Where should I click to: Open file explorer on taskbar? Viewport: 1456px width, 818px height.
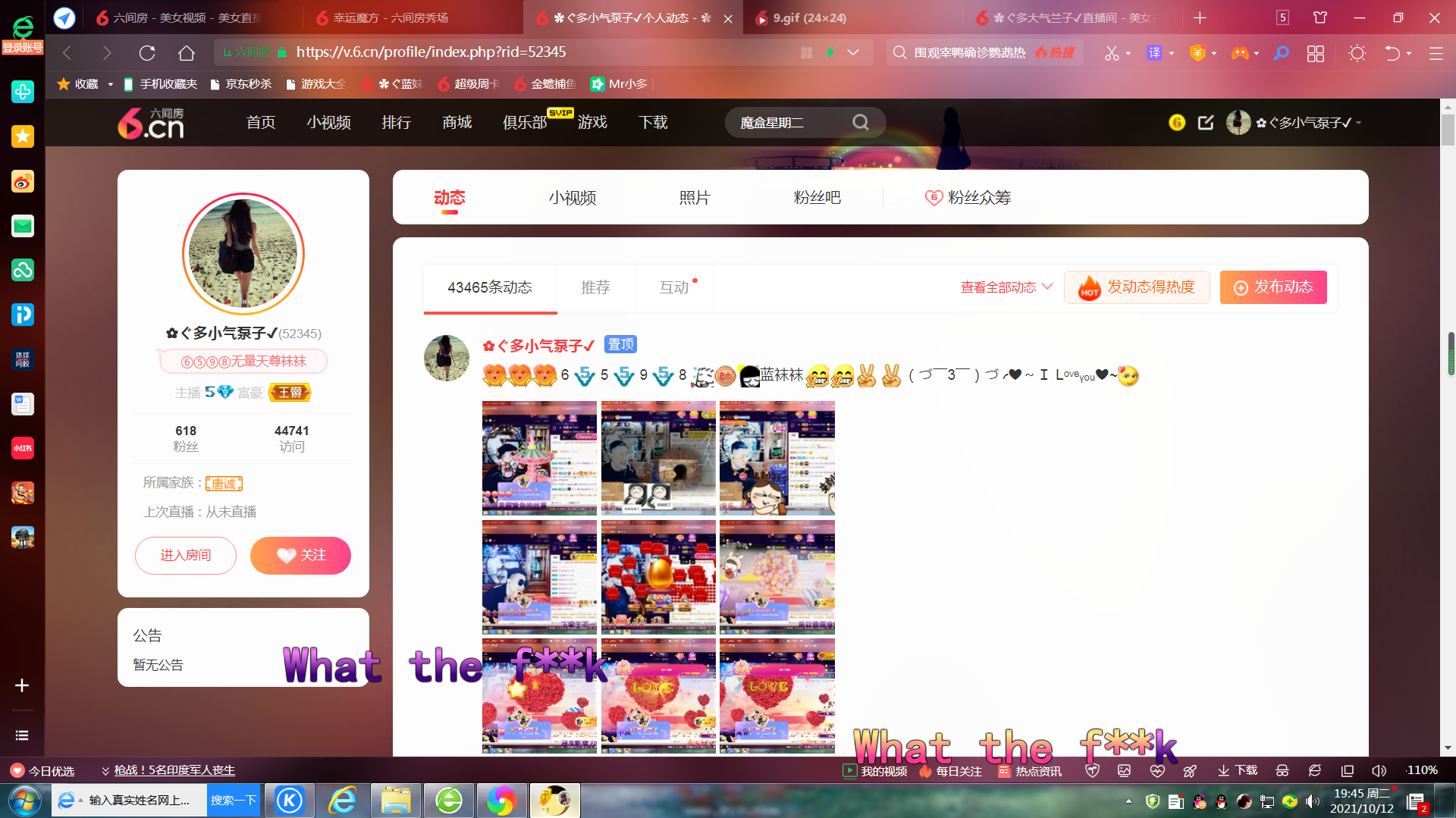click(396, 801)
